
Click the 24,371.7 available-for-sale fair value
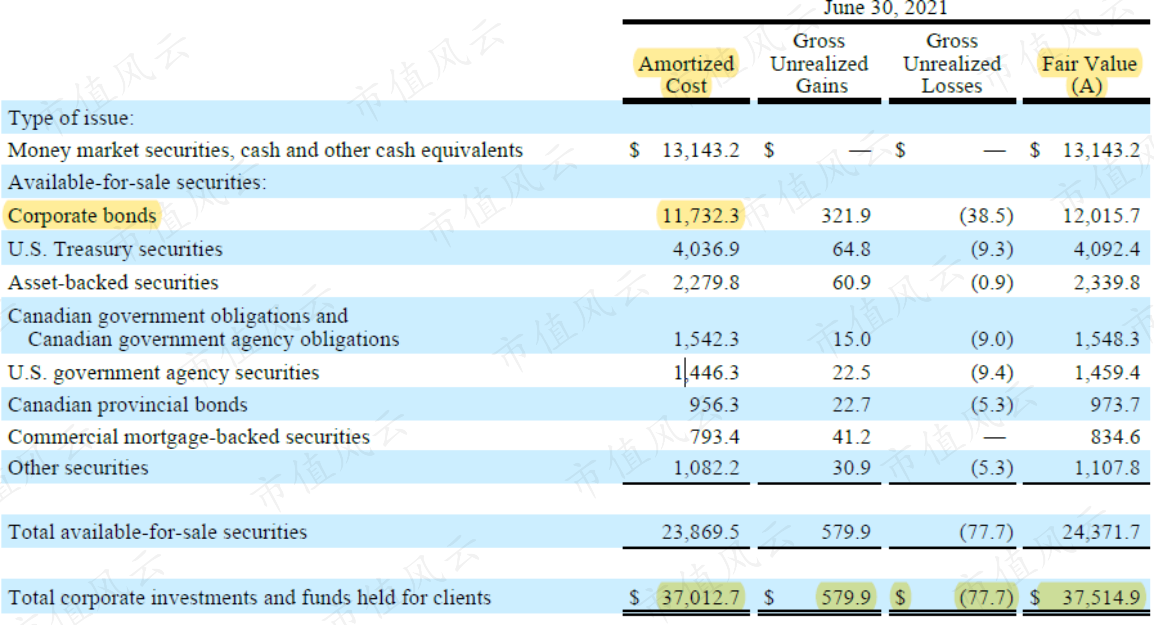coord(1101,532)
